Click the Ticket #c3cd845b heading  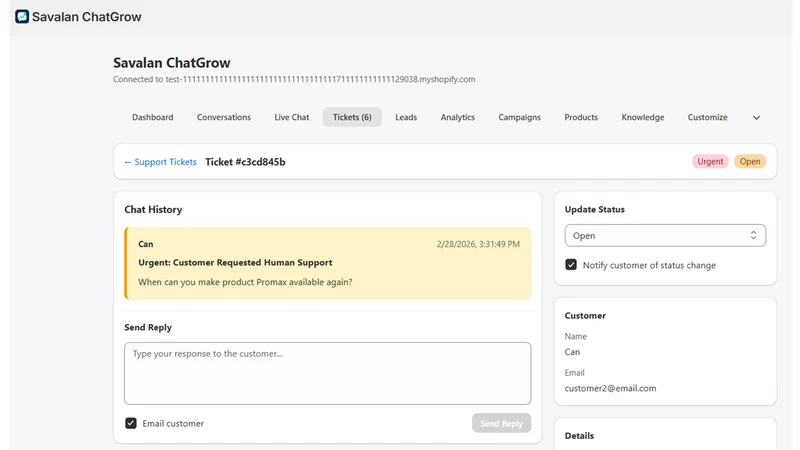(x=245, y=162)
